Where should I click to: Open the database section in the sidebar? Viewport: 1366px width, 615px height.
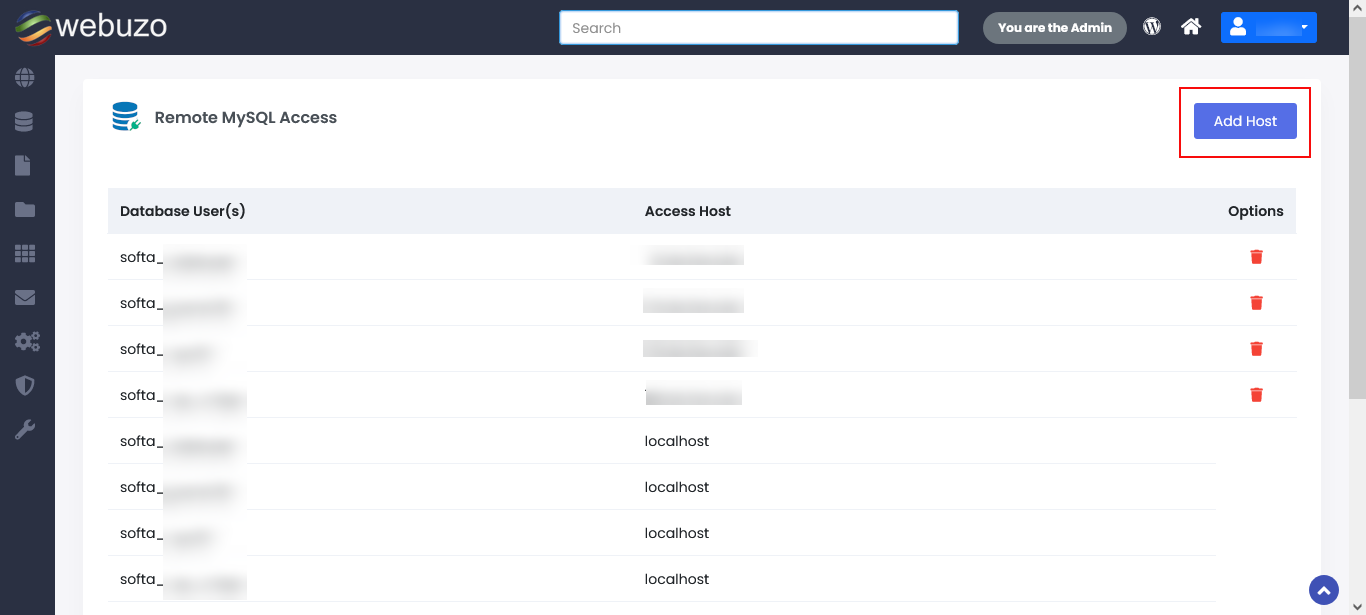24,122
